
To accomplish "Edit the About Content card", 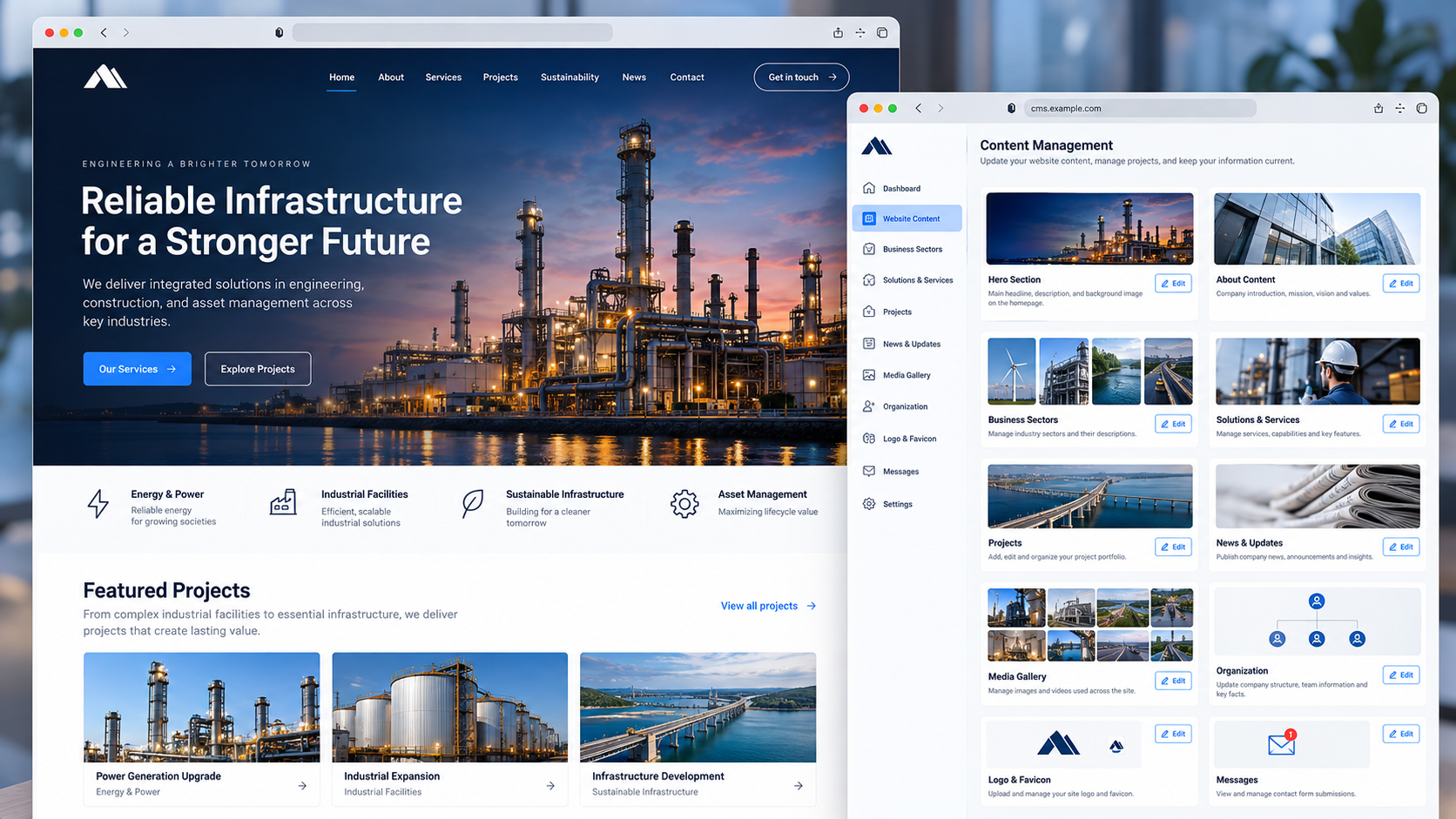I will [x=1401, y=283].
